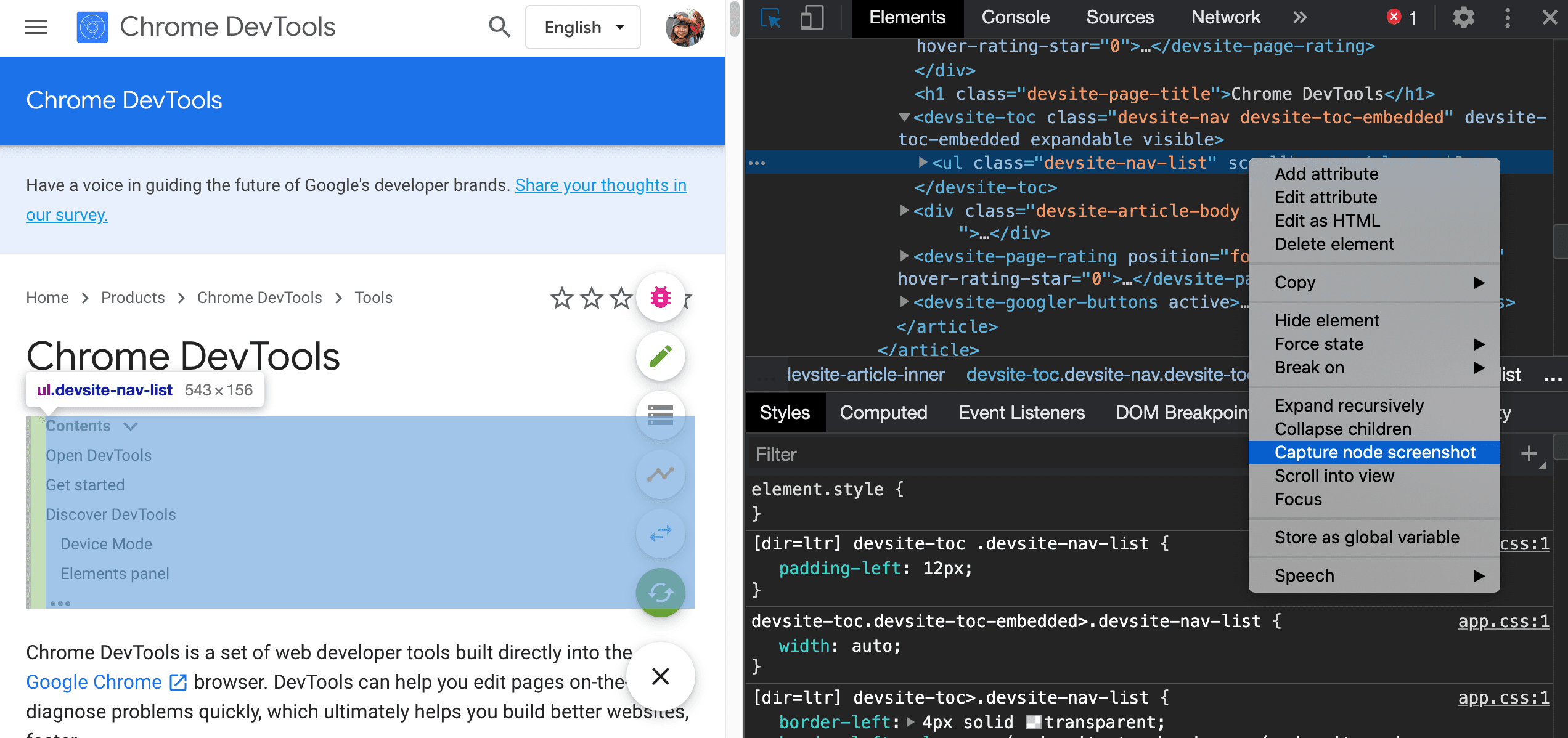The width and height of the screenshot is (1568, 738).
Task: Click the DevTools settings gear icon
Action: click(1464, 17)
